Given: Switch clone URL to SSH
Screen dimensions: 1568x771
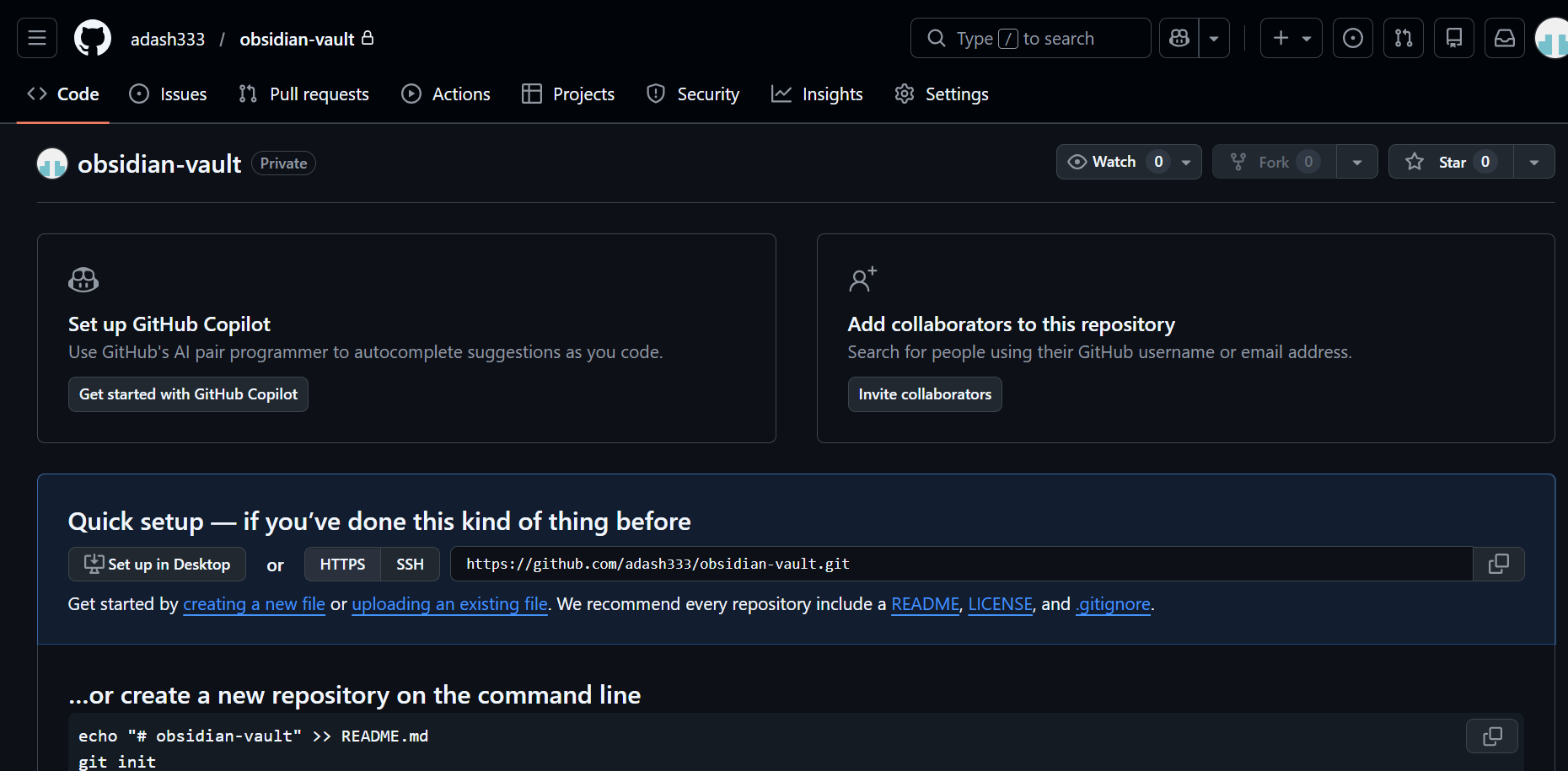Looking at the screenshot, I should pyautogui.click(x=410, y=565).
